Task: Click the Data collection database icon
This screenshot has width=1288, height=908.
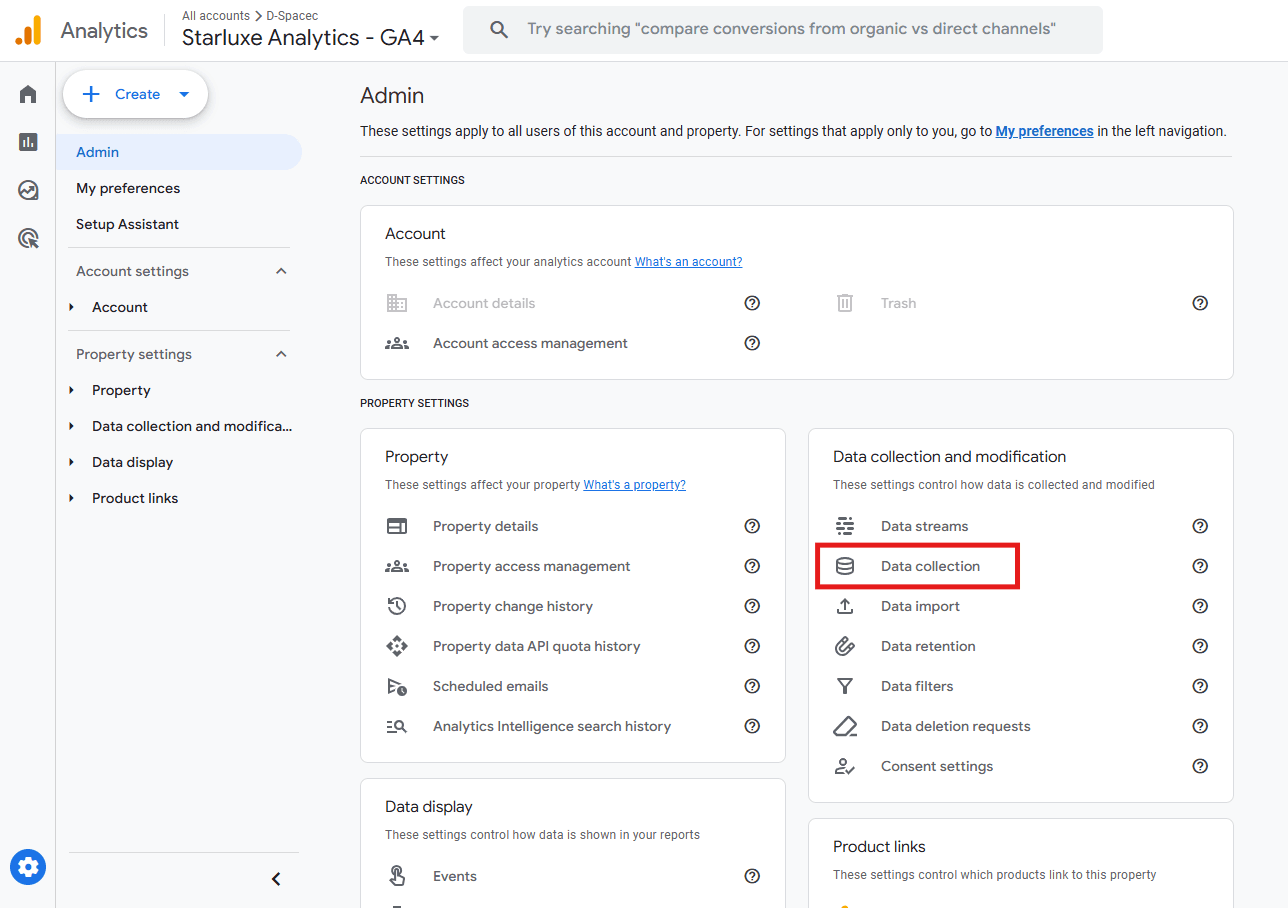Action: [x=845, y=566]
